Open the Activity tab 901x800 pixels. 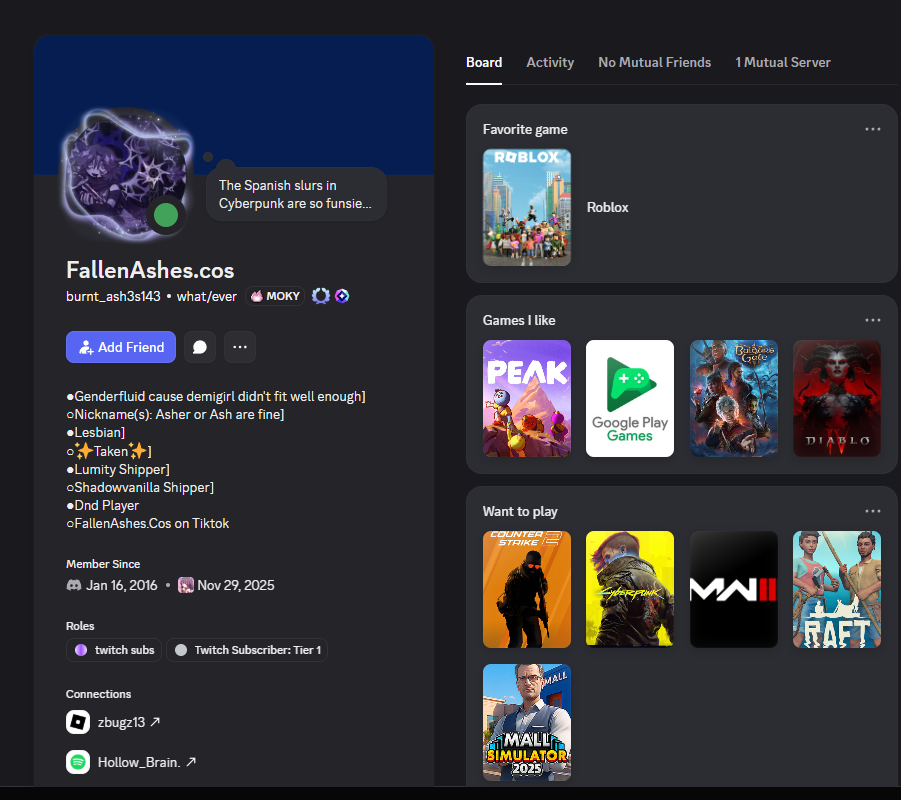tap(550, 62)
